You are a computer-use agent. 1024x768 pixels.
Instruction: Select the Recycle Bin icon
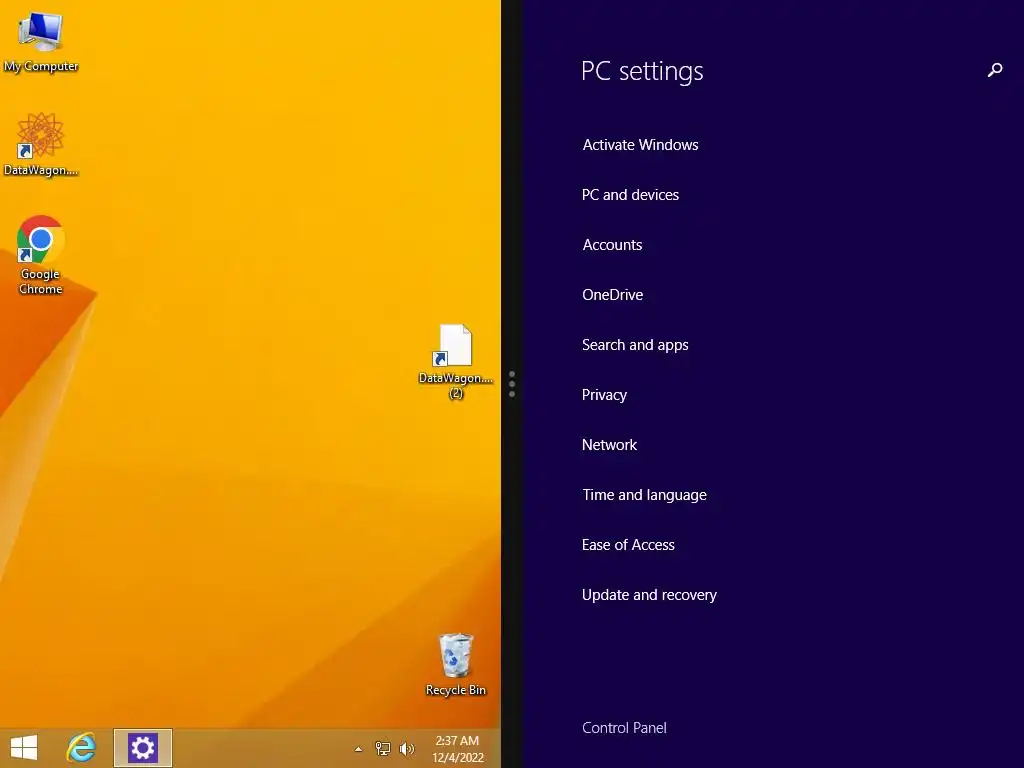coord(456,665)
